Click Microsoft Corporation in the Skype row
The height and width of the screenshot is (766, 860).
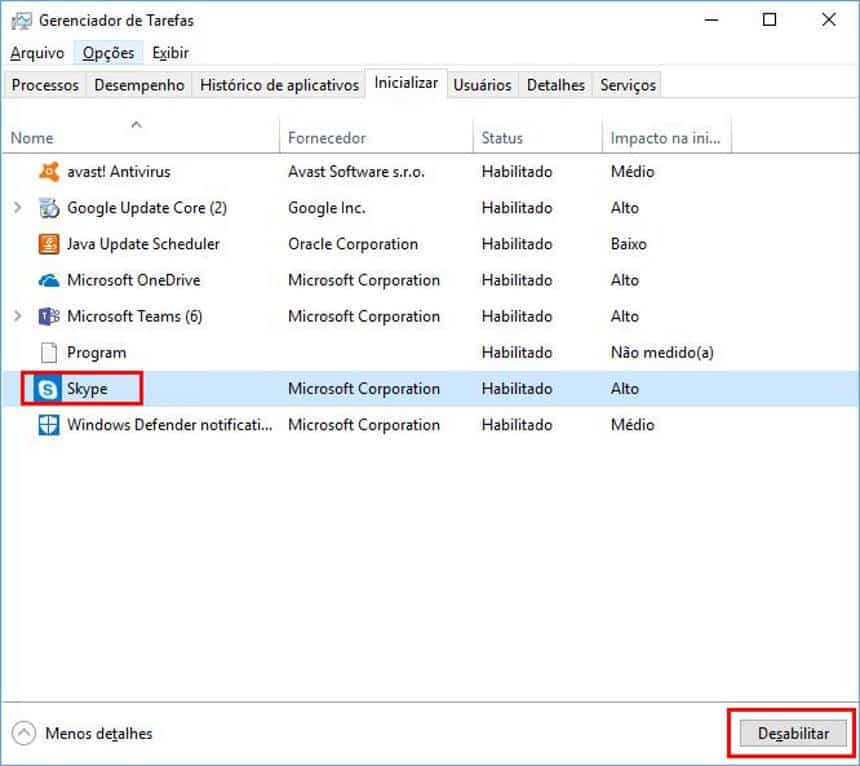(x=364, y=389)
